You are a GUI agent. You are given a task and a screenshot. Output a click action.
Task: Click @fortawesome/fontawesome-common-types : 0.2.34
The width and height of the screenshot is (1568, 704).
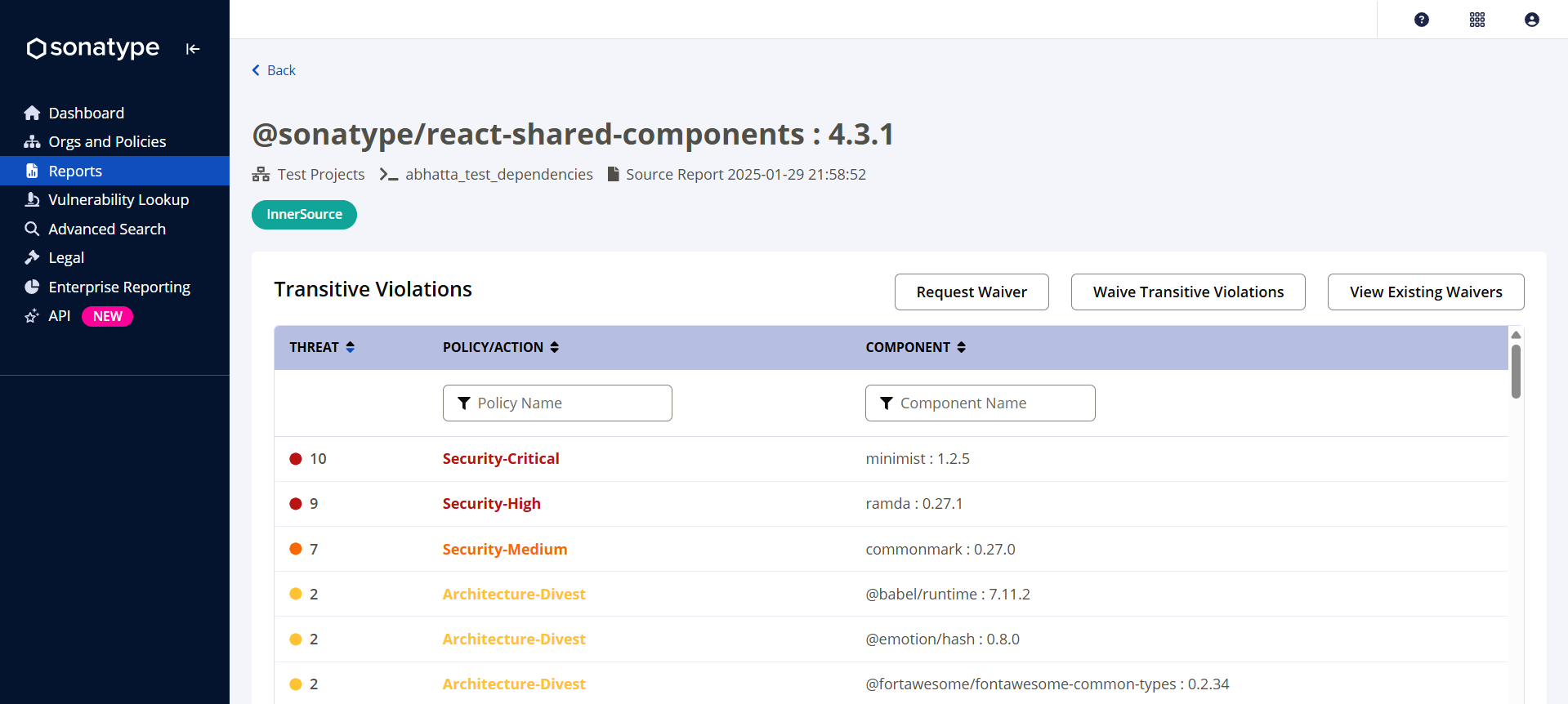(x=1048, y=684)
